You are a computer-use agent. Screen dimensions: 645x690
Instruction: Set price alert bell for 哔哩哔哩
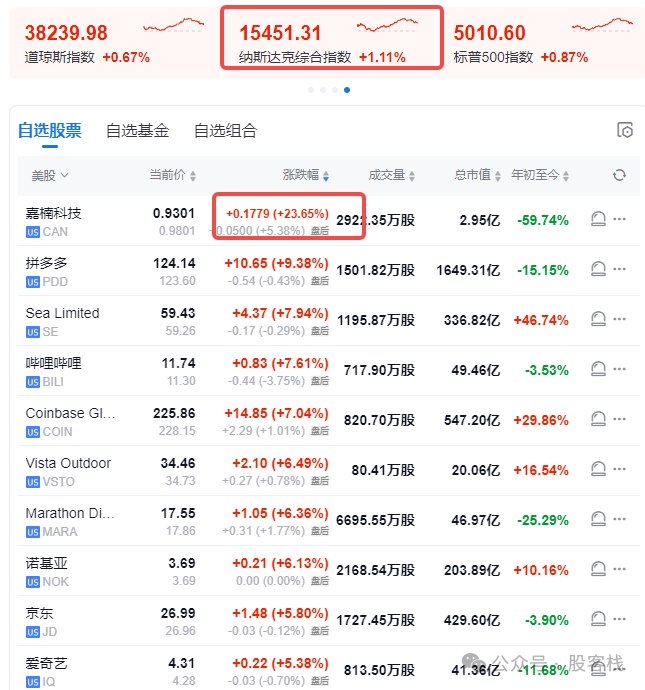tap(598, 369)
